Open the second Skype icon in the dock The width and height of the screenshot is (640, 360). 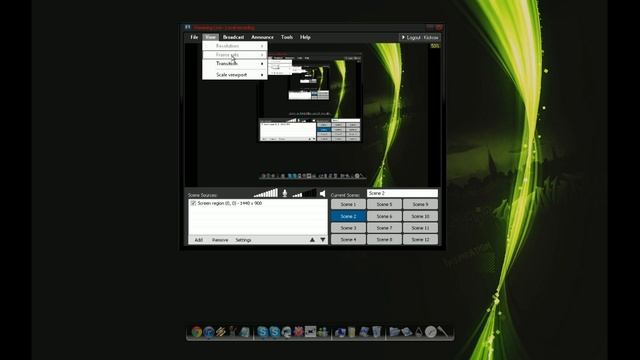tap(274, 332)
